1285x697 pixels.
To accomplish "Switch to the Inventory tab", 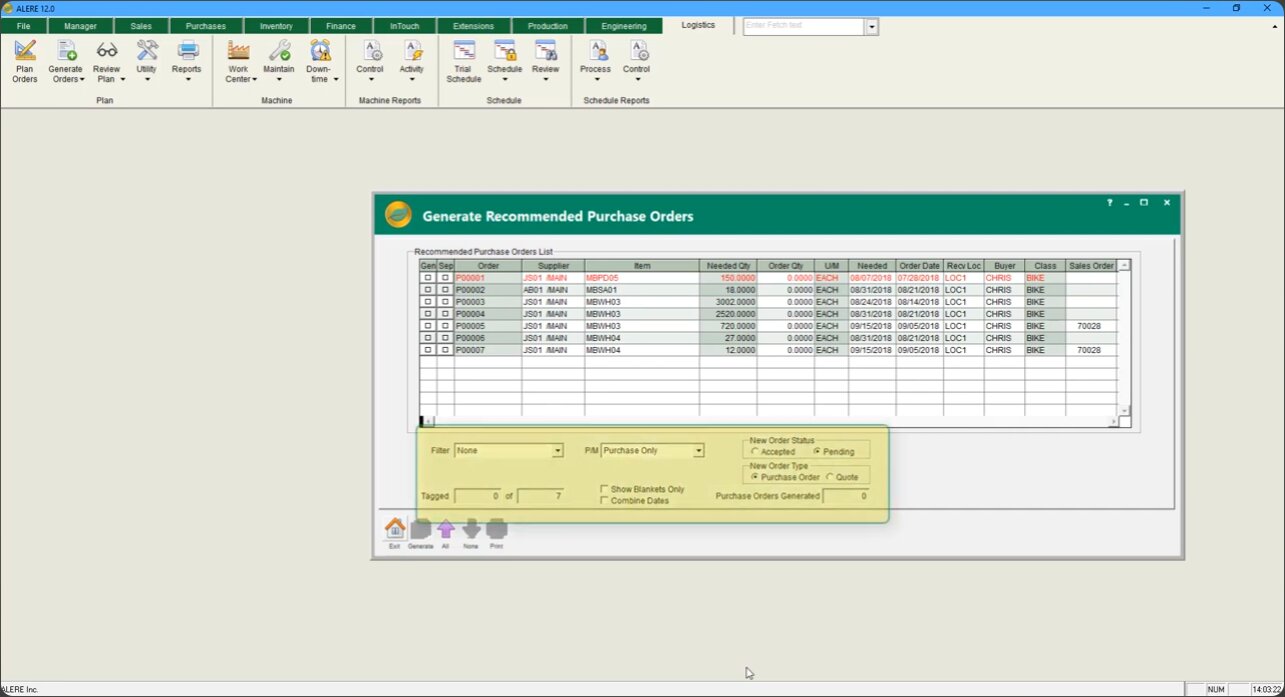I will point(276,26).
